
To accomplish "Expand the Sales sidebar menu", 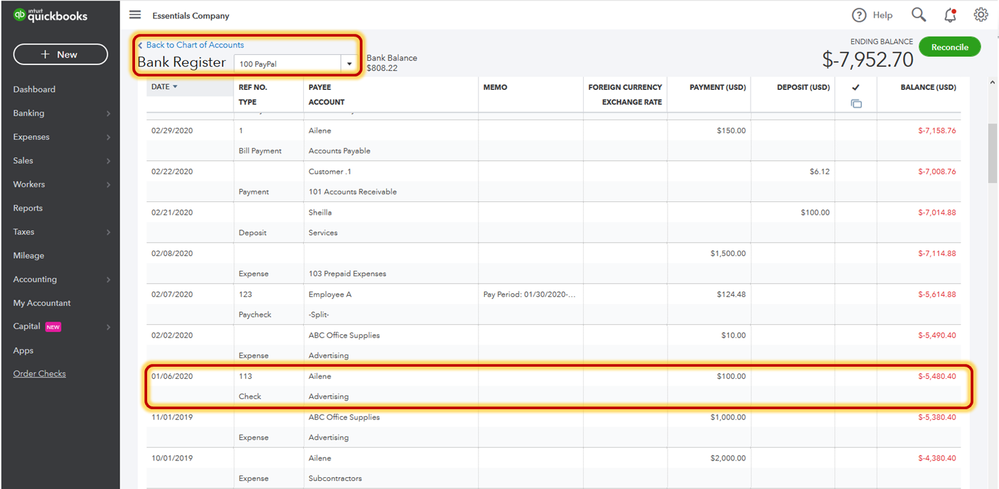I will coord(61,160).
